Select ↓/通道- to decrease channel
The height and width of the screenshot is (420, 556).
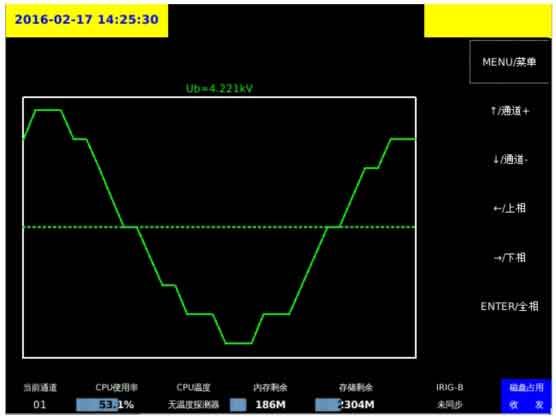coord(510,160)
